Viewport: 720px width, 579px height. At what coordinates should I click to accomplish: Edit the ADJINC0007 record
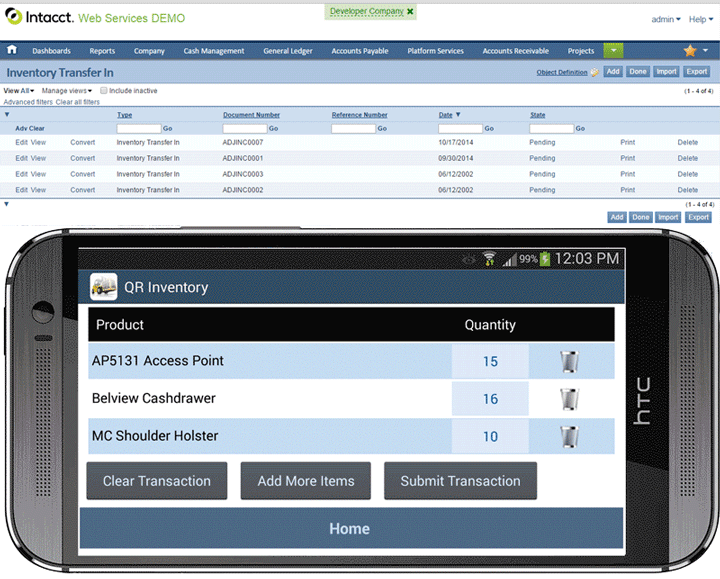(x=21, y=142)
